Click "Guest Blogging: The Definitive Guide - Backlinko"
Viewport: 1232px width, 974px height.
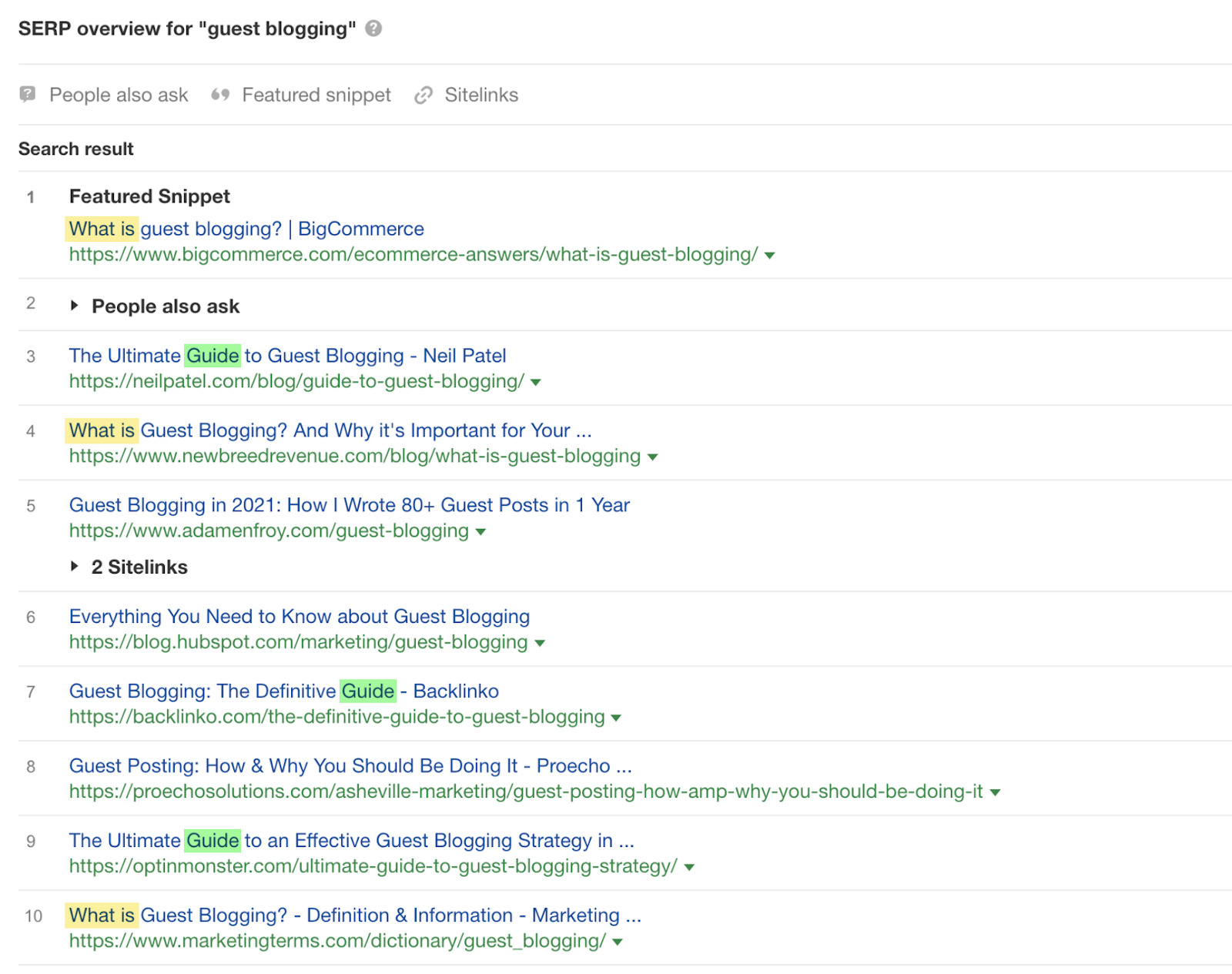[x=283, y=691]
